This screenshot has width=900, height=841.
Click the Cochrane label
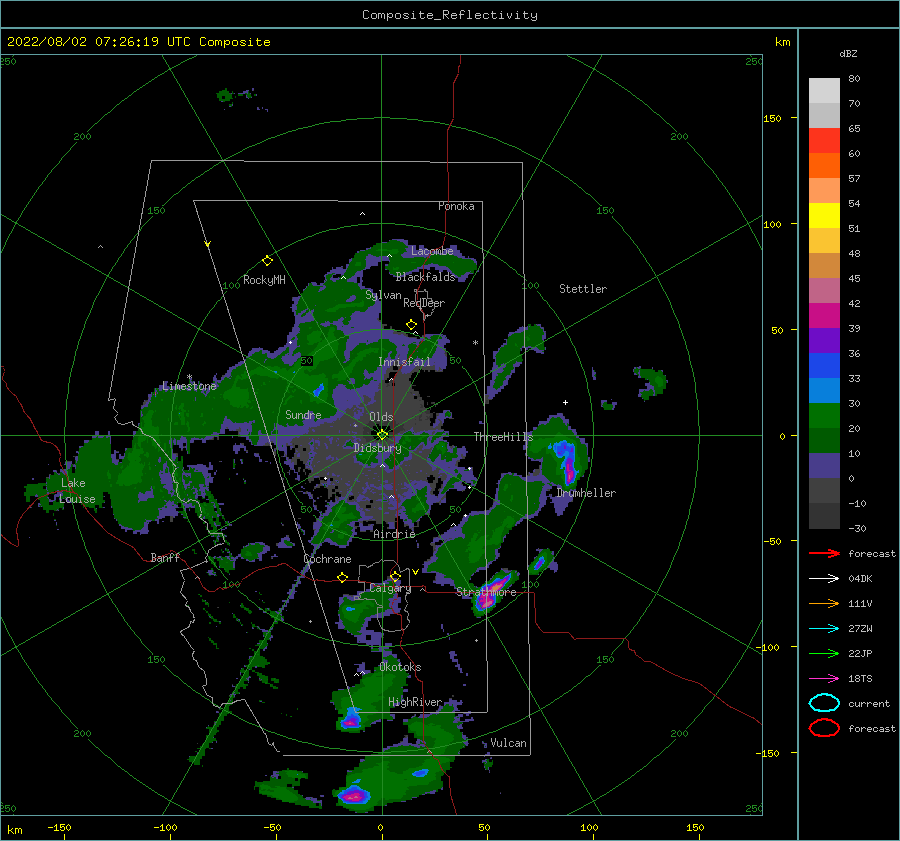pos(327,559)
